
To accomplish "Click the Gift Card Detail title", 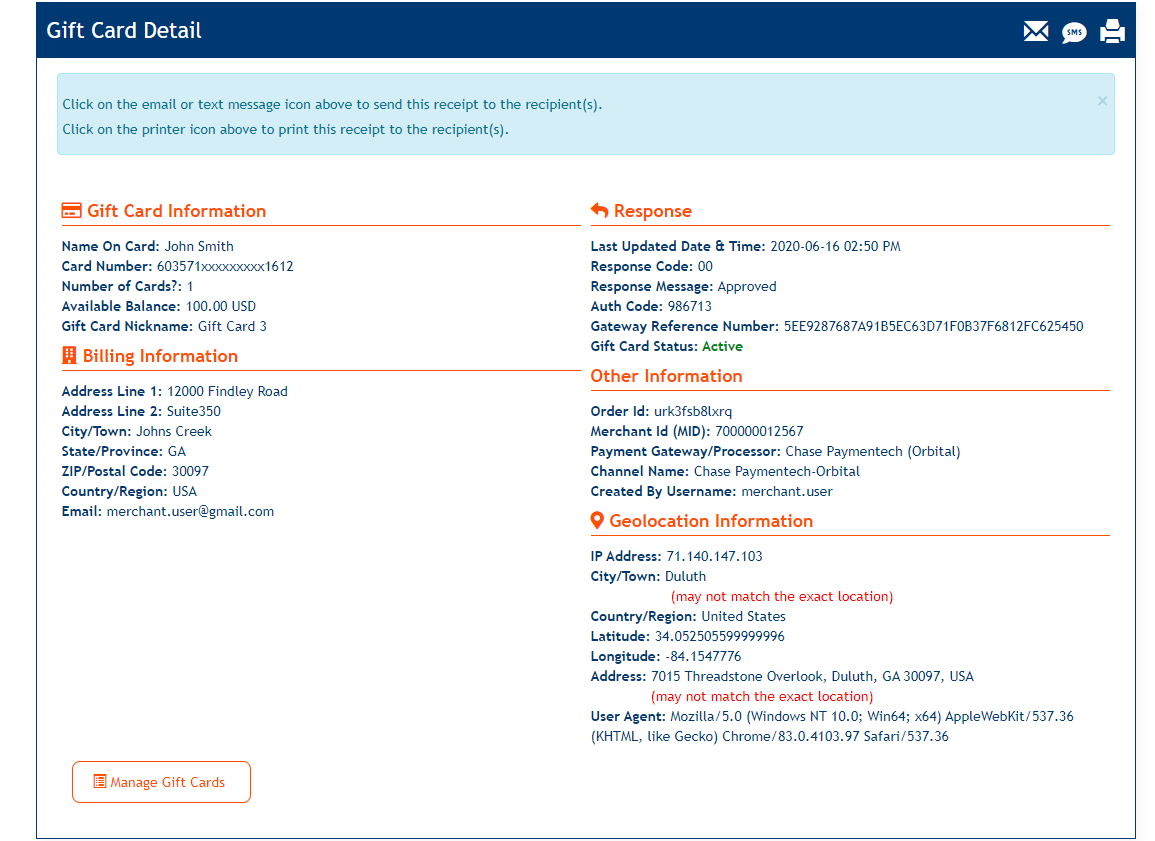I will tap(124, 31).
